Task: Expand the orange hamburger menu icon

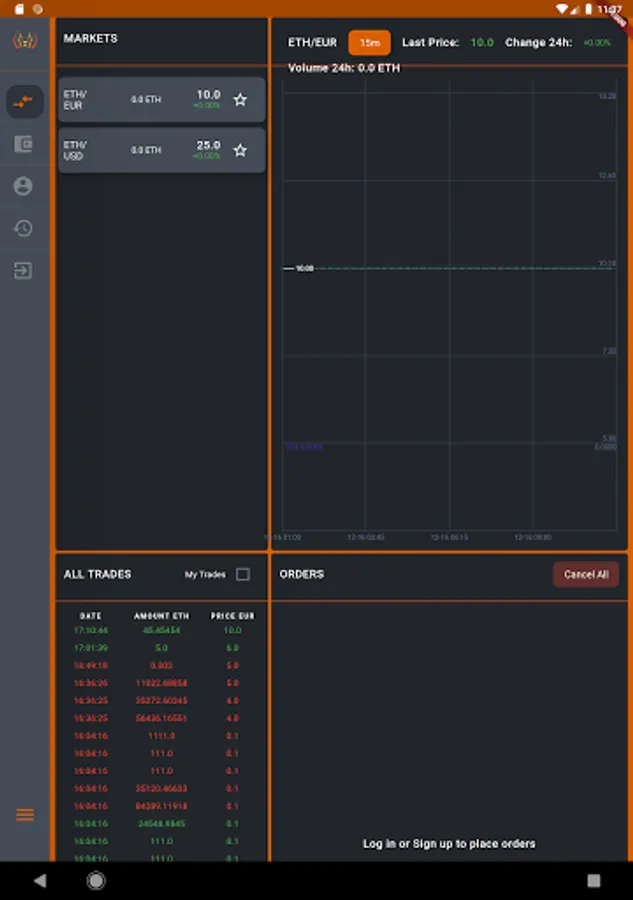Action: [x=25, y=814]
